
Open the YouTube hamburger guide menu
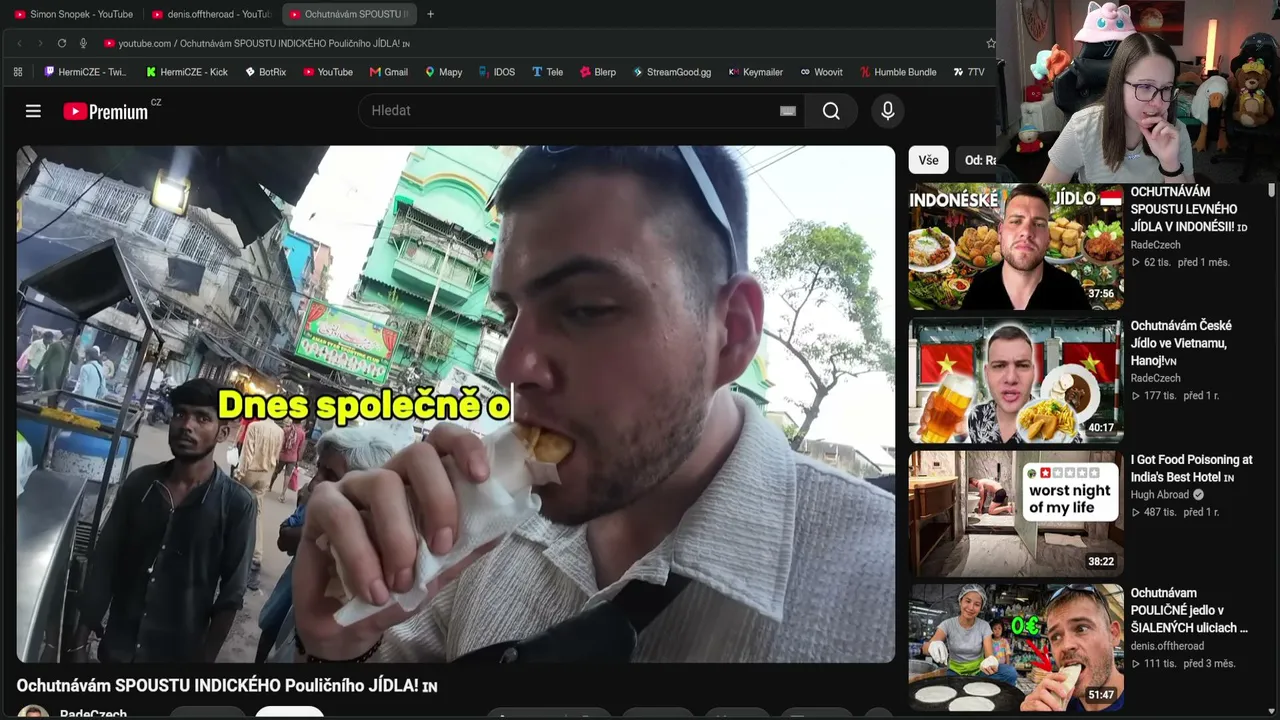coord(33,111)
